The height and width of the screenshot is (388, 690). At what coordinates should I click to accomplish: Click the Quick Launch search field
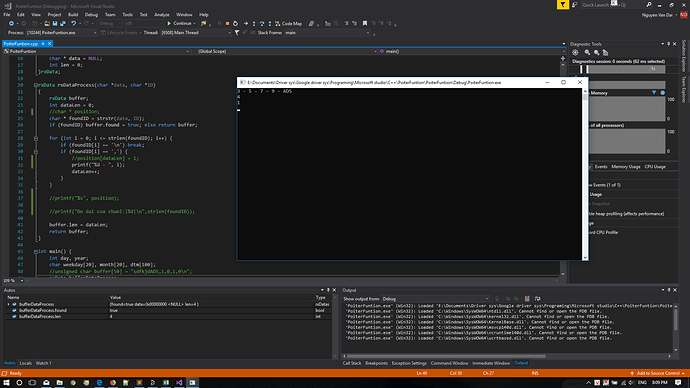pos(612,5)
